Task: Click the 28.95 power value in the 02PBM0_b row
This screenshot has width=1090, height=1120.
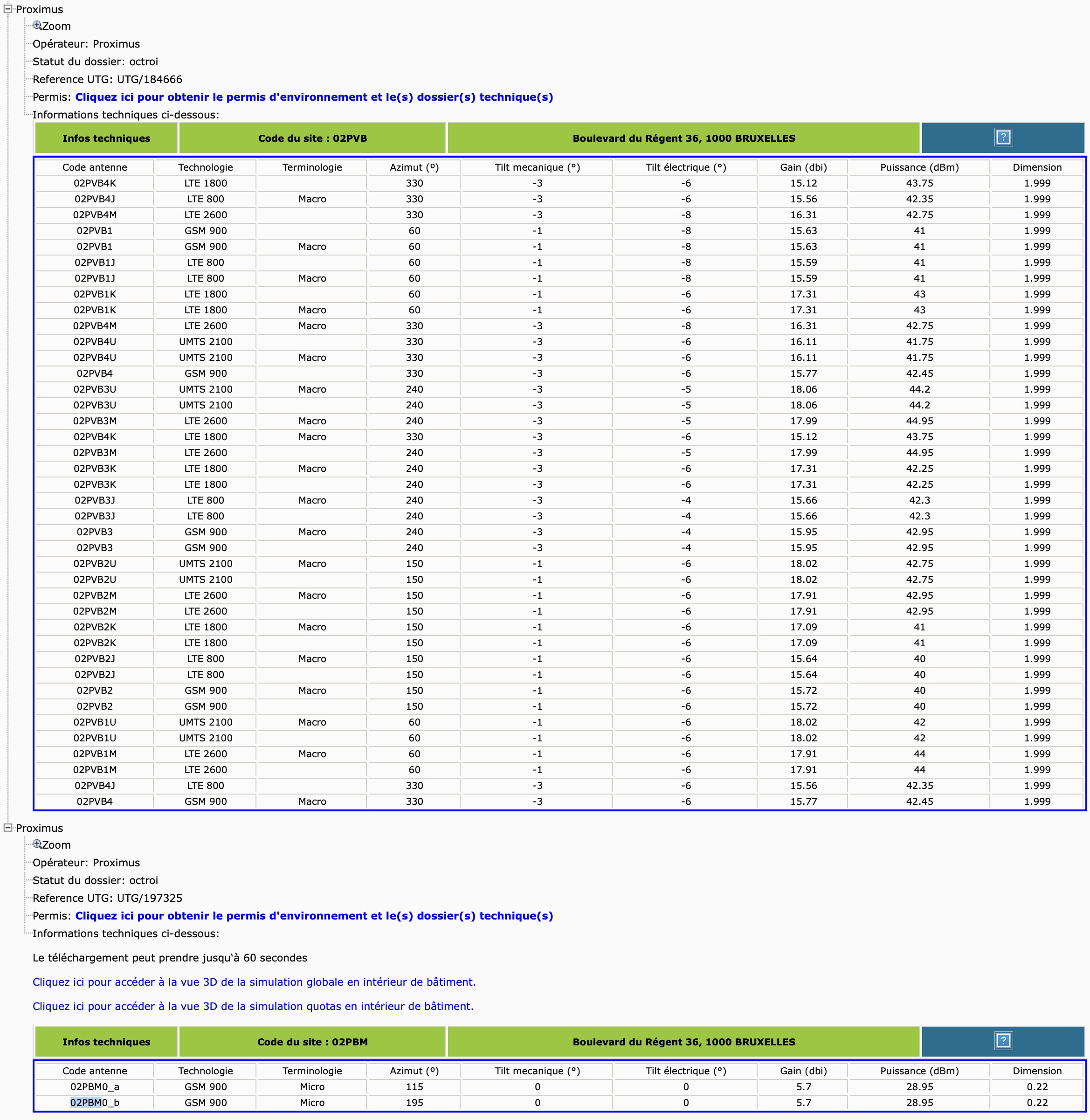Action: click(x=919, y=1103)
